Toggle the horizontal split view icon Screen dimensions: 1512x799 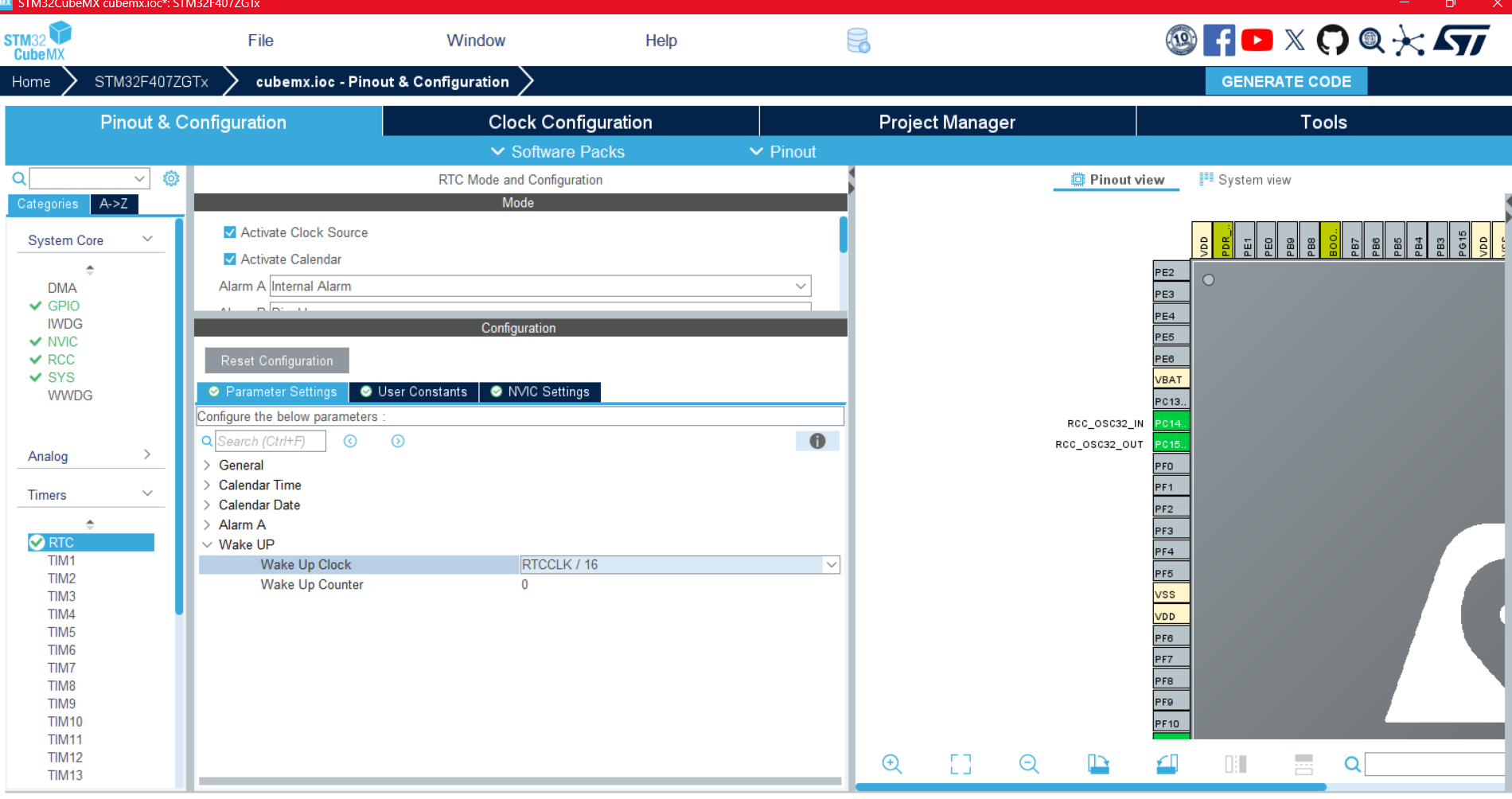[1304, 764]
